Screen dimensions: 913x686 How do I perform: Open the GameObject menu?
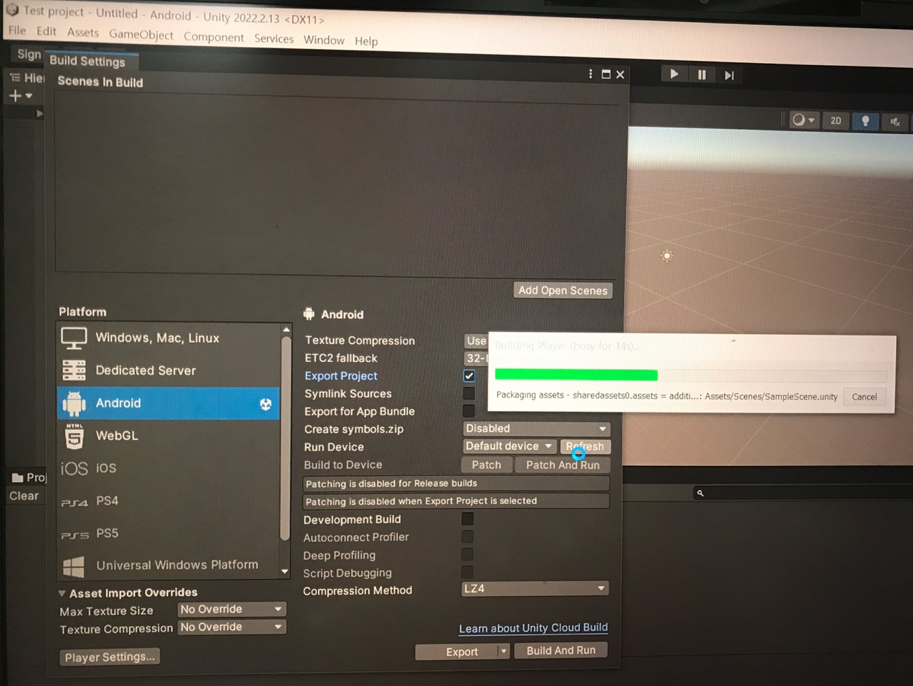click(x=141, y=34)
